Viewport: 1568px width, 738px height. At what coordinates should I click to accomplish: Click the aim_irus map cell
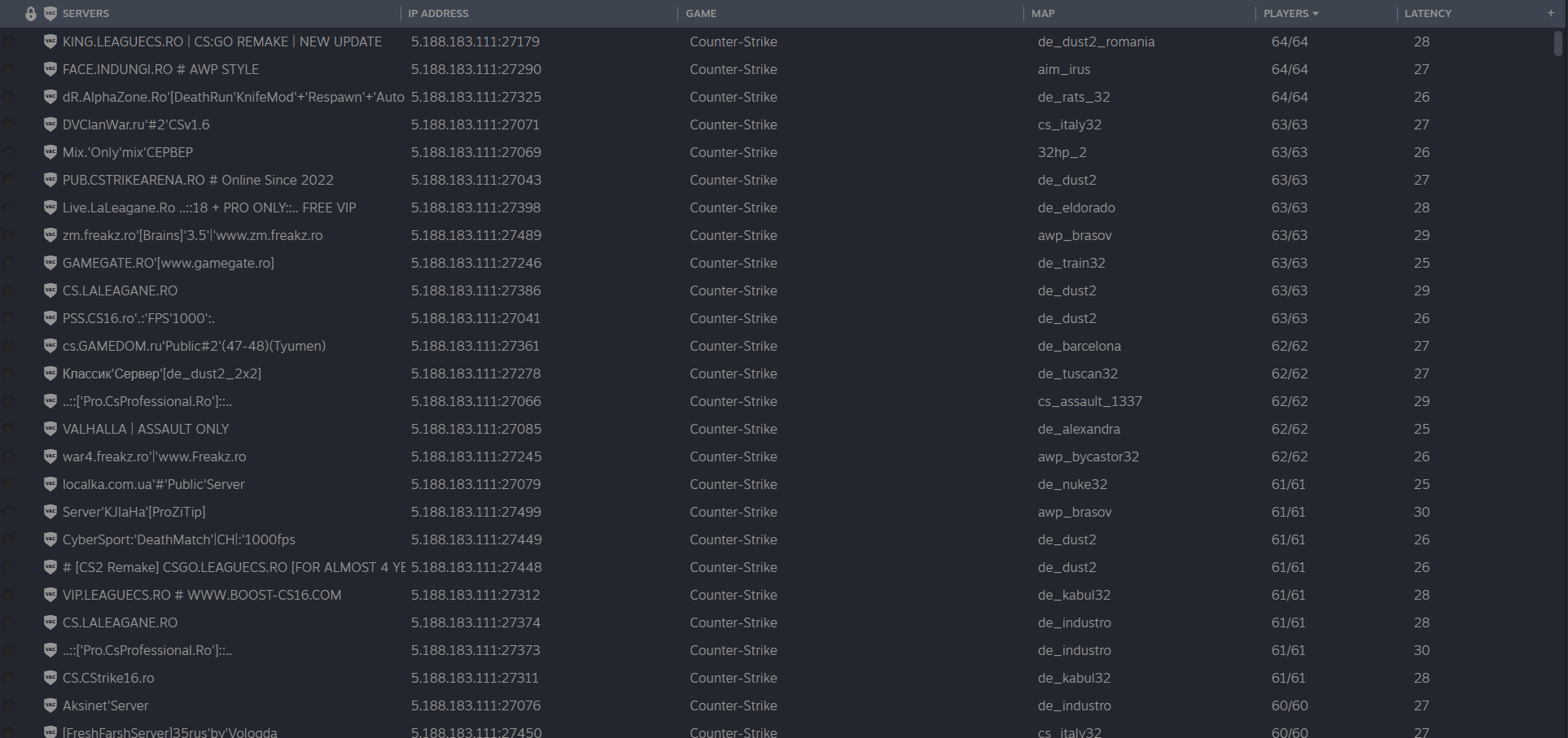(x=1064, y=69)
